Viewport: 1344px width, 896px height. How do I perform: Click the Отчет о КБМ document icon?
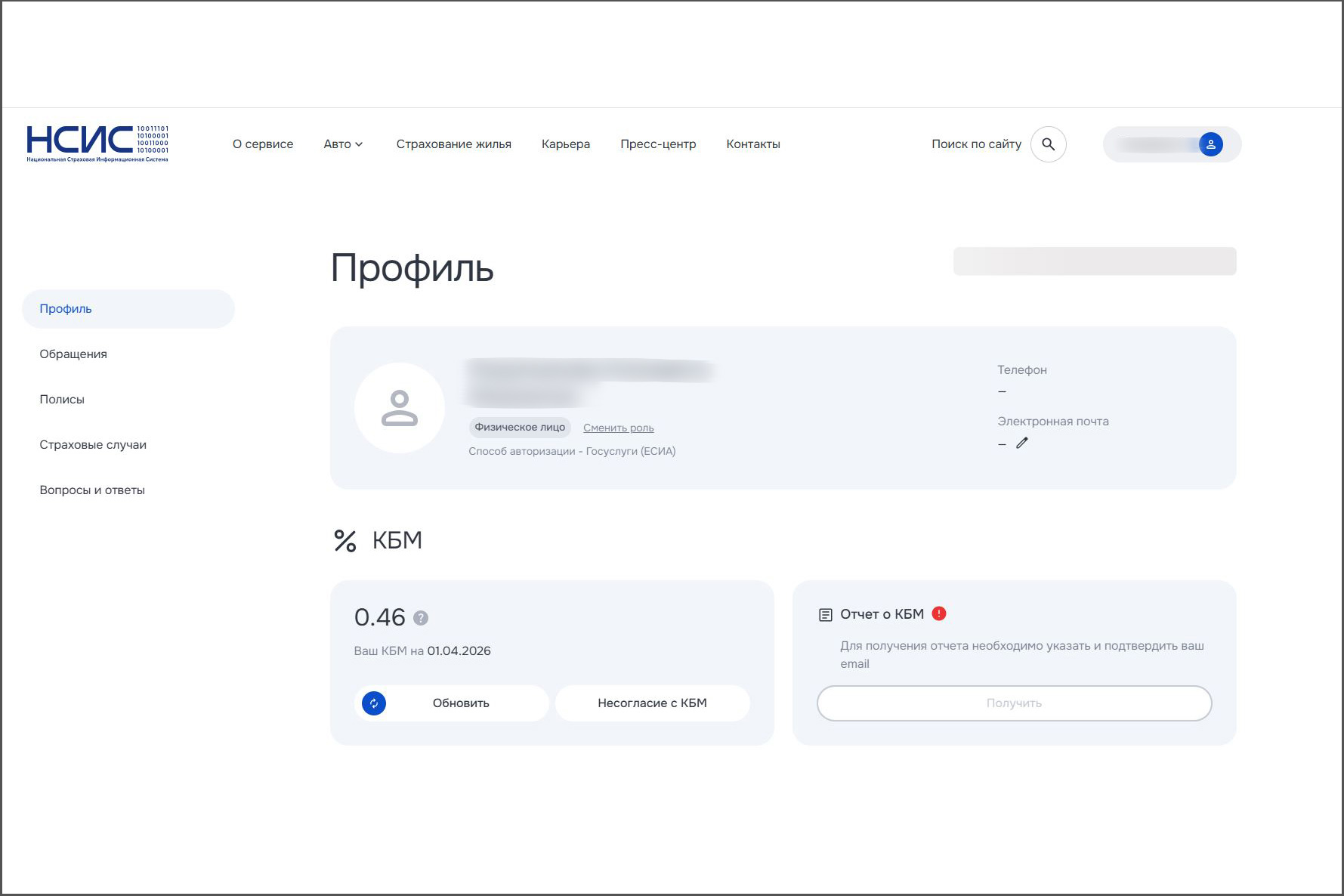[826, 615]
